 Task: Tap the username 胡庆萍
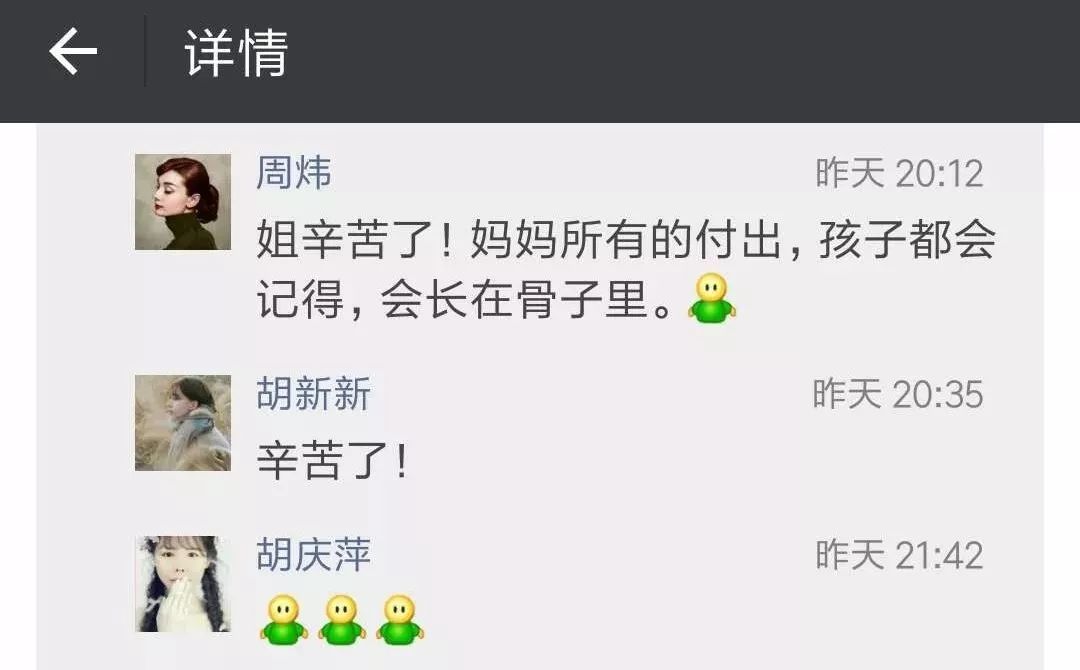(x=313, y=554)
